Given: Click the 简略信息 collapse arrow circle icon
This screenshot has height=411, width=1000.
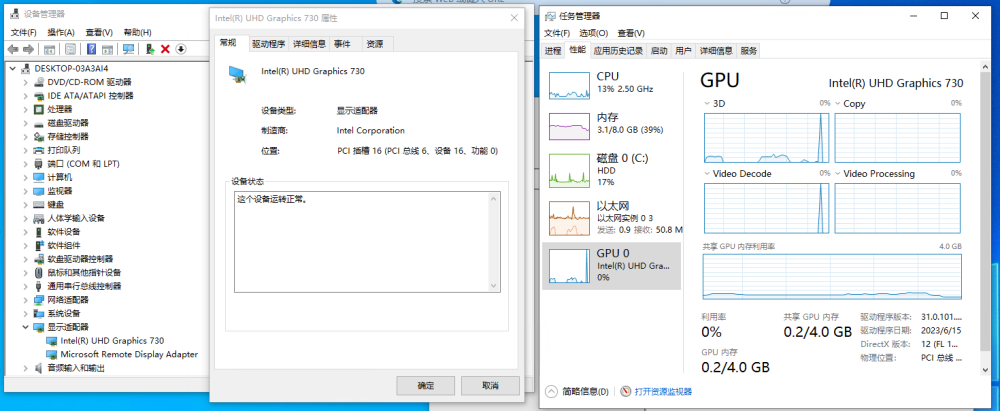Looking at the screenshot, I should click(x=552, y=391).
